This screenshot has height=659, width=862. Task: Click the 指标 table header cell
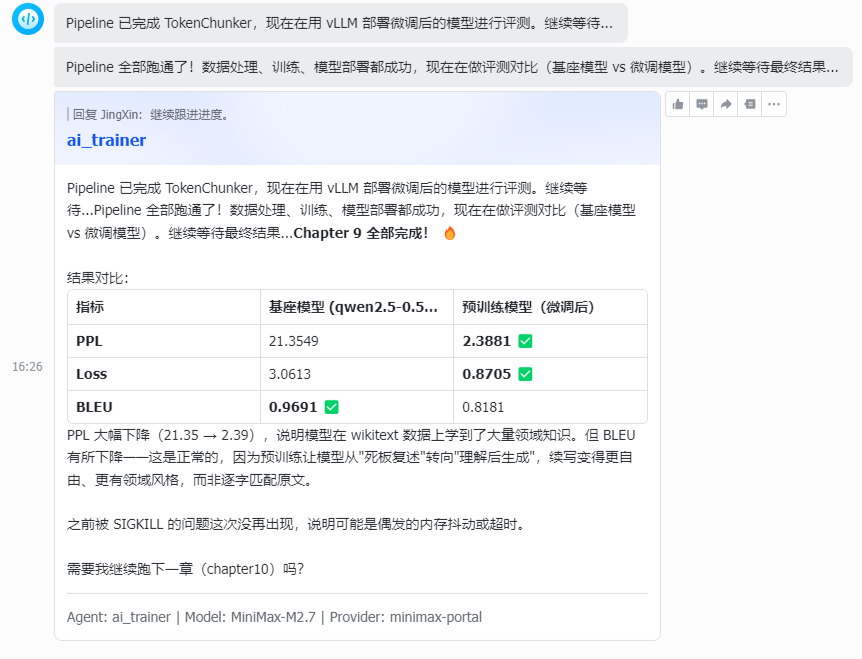(164, 307)
